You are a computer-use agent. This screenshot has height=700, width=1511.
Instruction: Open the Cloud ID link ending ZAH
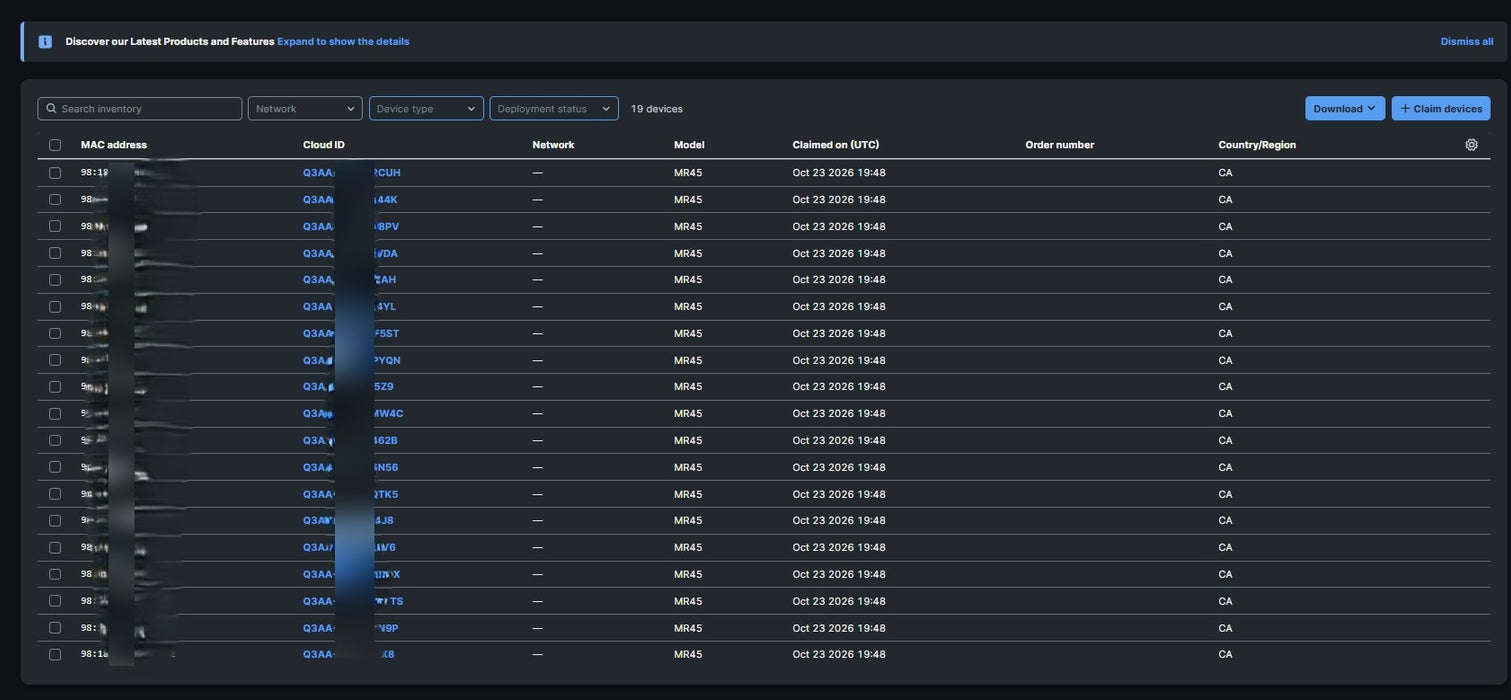coord(349,279)
